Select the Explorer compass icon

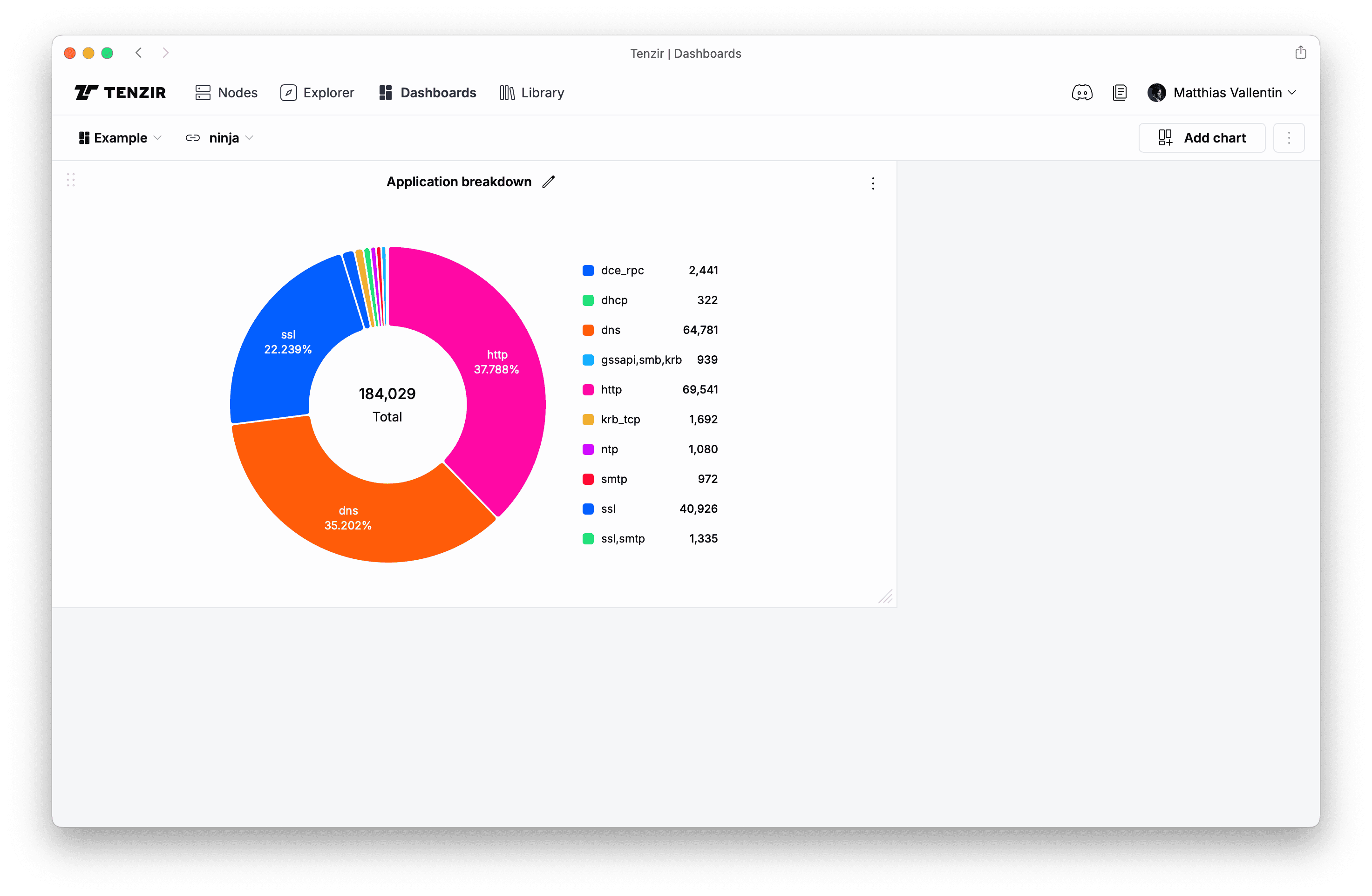[x=289, y=92]
